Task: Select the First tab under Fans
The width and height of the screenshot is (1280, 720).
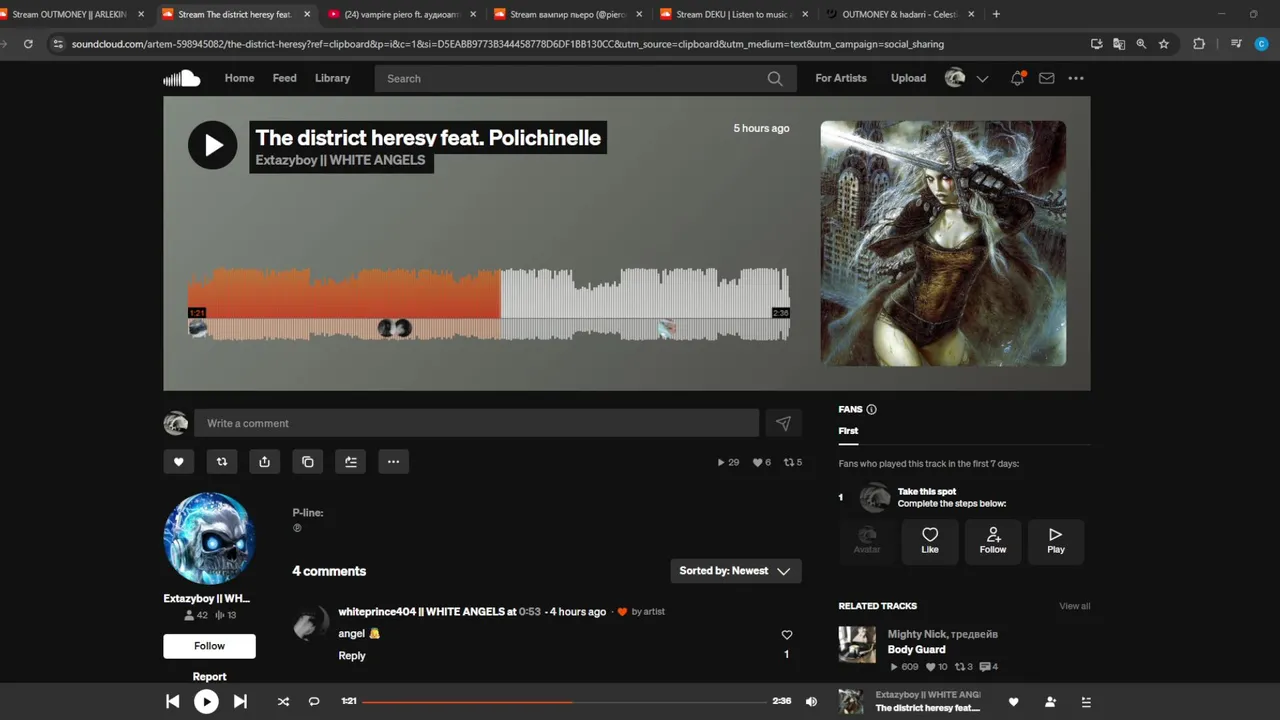Action: (848, 431)
